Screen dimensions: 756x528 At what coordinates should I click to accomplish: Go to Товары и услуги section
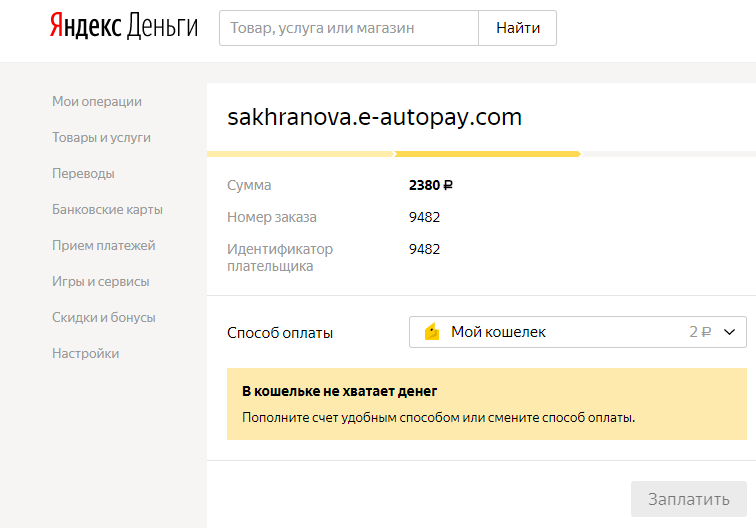coord(101,137)
